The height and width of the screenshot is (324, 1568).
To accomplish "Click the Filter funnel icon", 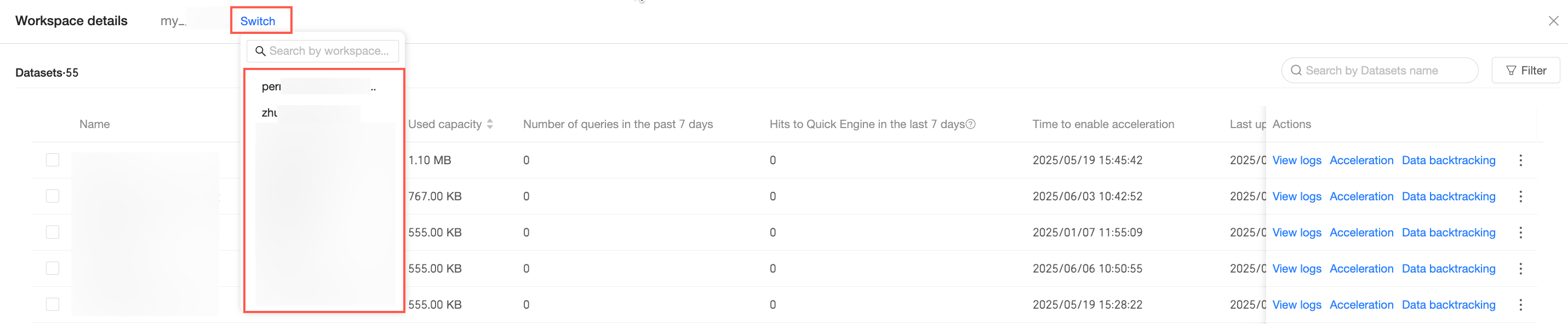I will pyautogui.click(x=1511, y=71).
